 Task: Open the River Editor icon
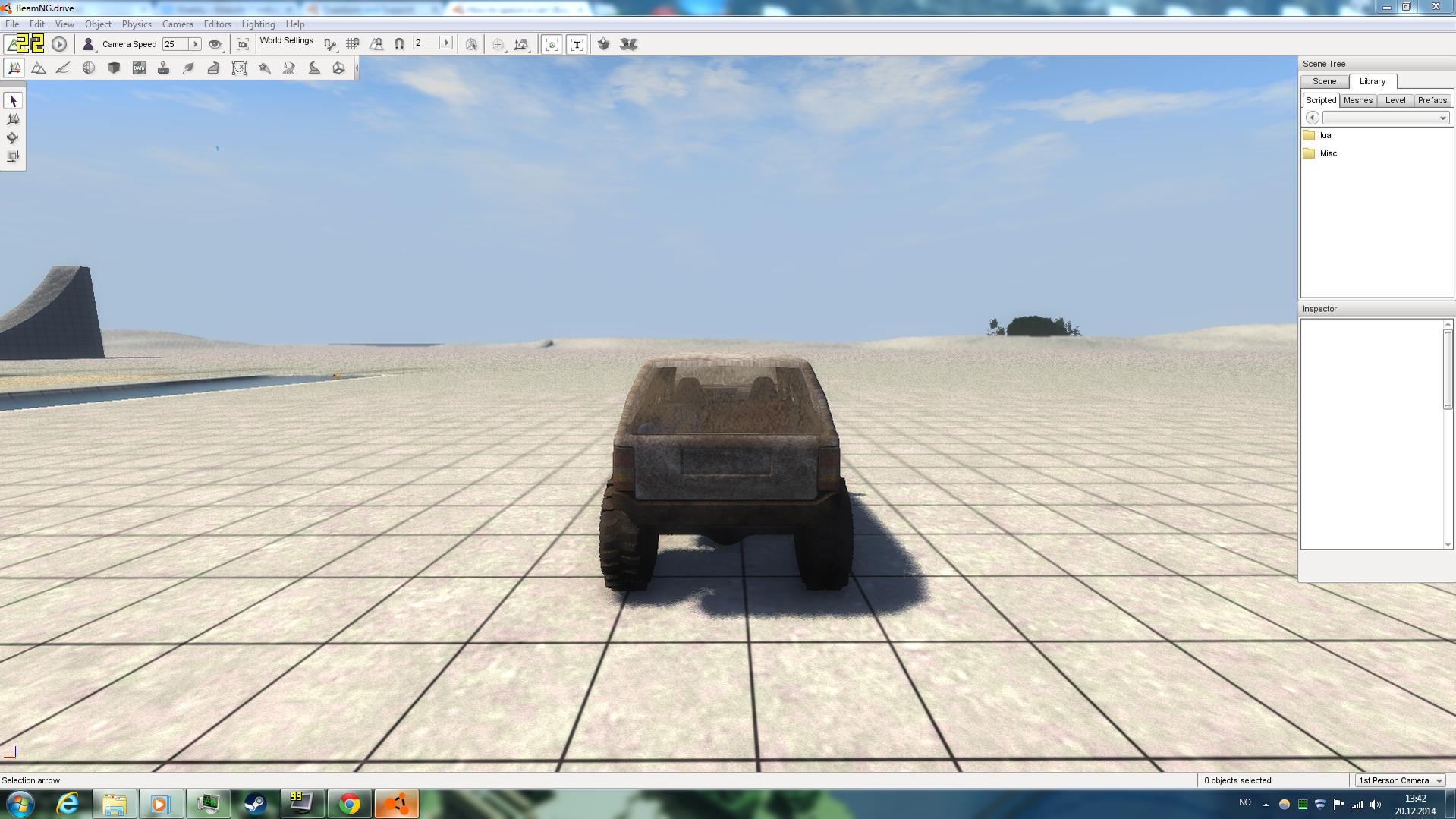point(289,68)
